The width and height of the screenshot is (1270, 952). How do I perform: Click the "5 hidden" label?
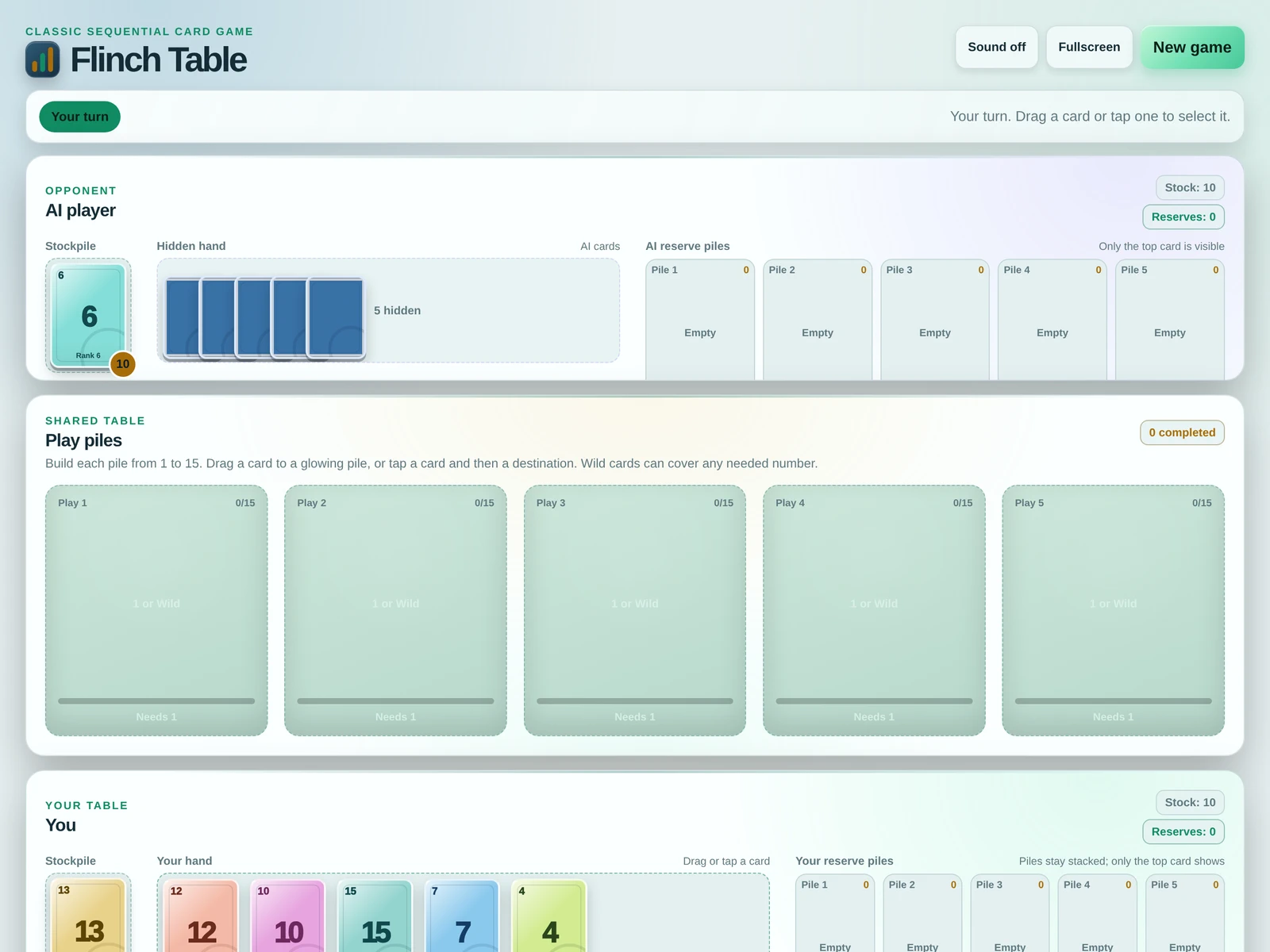[x=397, y=310]
